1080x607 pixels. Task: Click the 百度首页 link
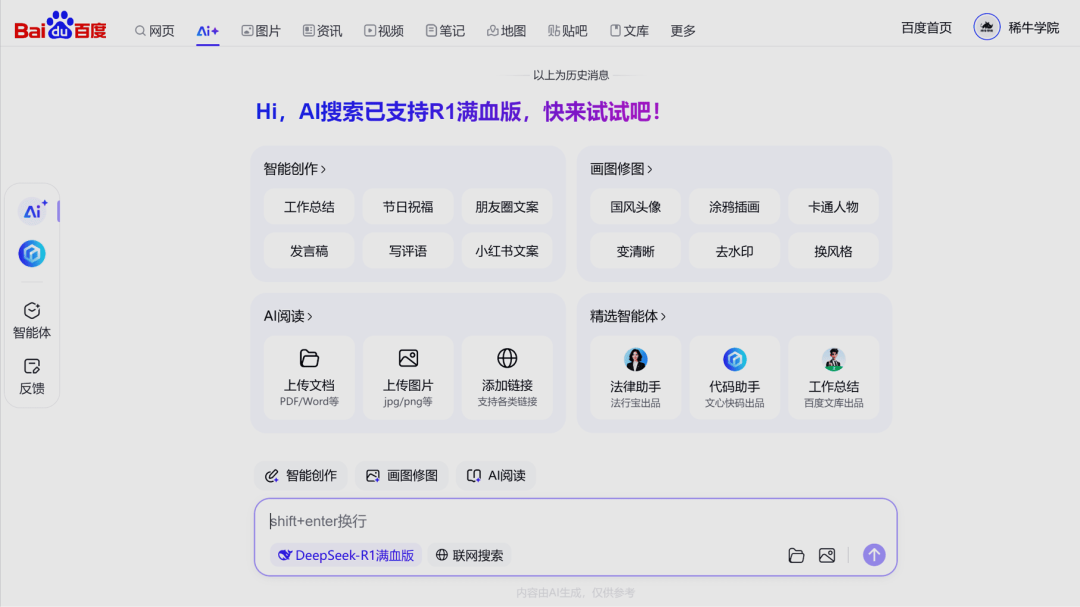[926, 28]
